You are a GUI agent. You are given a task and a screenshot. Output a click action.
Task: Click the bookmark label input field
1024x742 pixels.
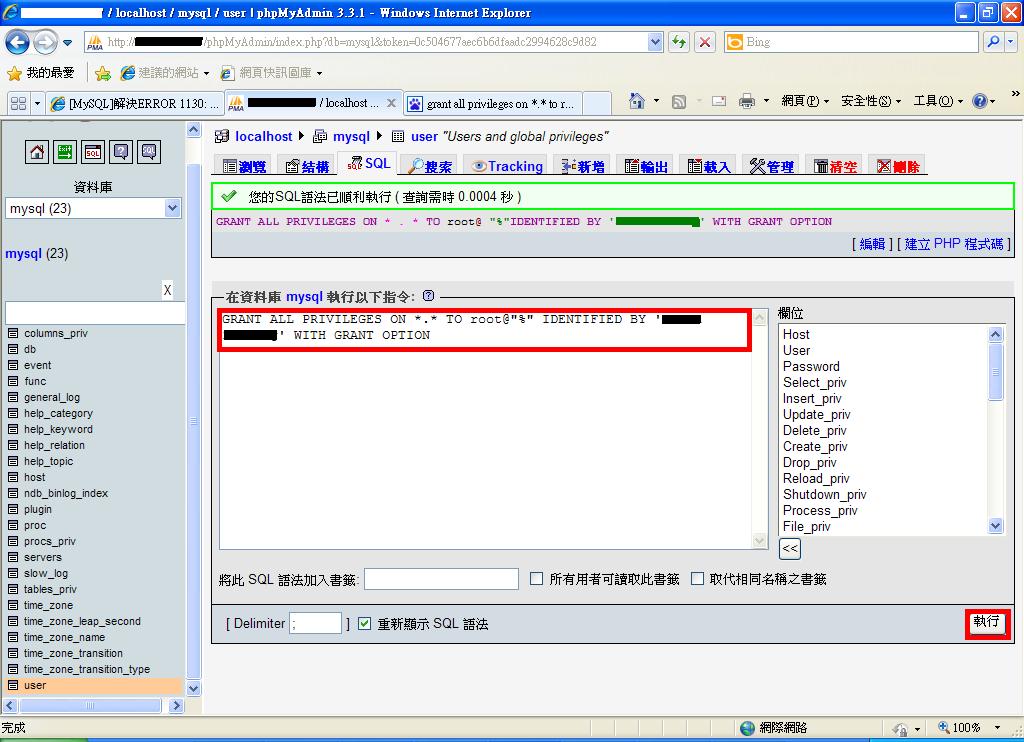pyautogui.click(x=441, y=579)
